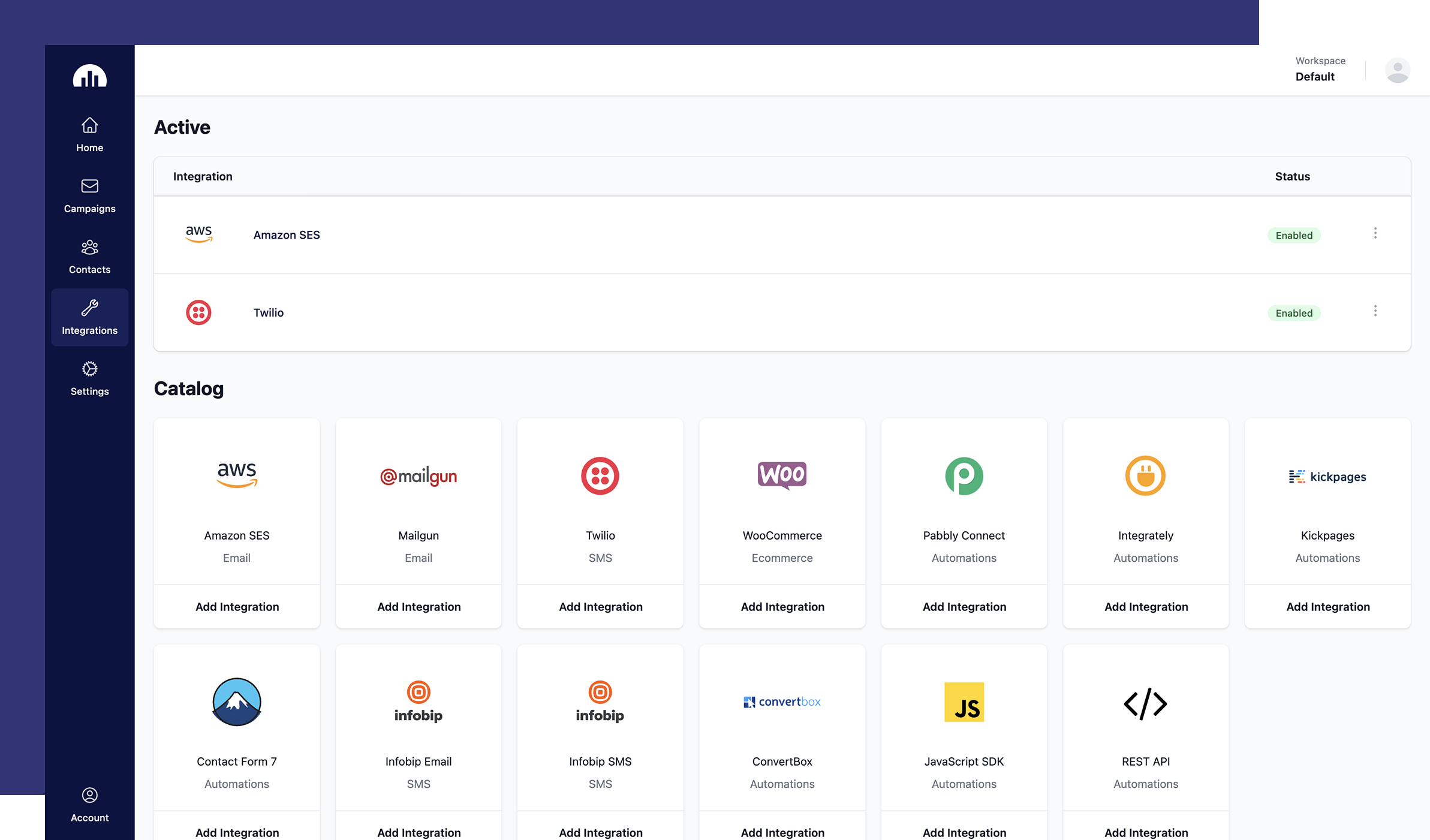Image resolution: width=1430 pixels, height=840 pixels.
Task: Click Enabled status badge for Twilio
Action: 1293,313
